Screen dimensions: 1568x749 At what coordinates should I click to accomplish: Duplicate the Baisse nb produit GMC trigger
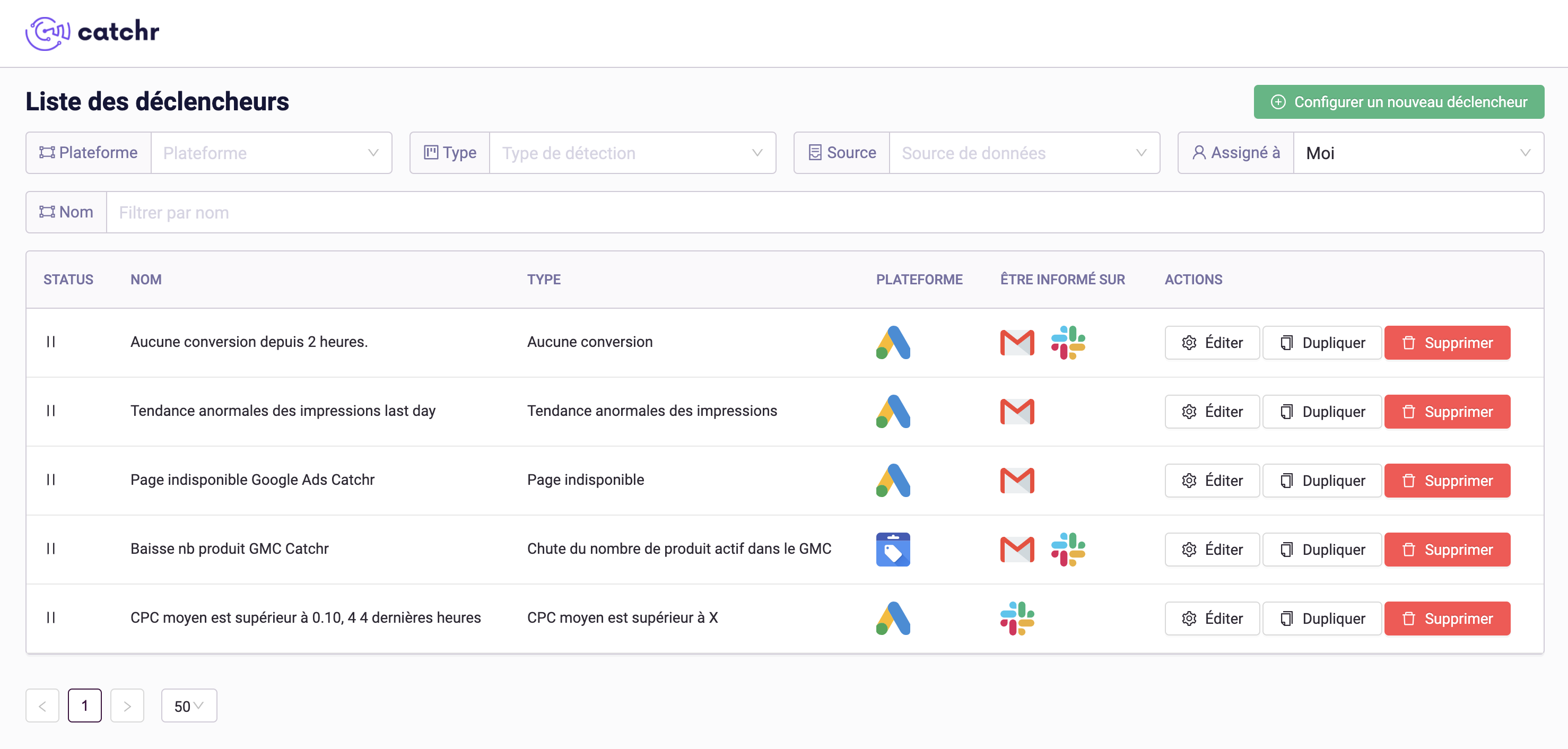coord(1322,549)
